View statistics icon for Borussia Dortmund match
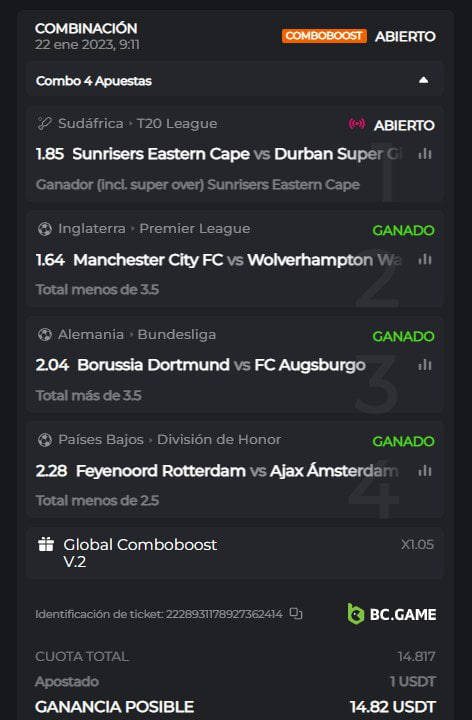472x720 pixels. (x=425, y=365)
